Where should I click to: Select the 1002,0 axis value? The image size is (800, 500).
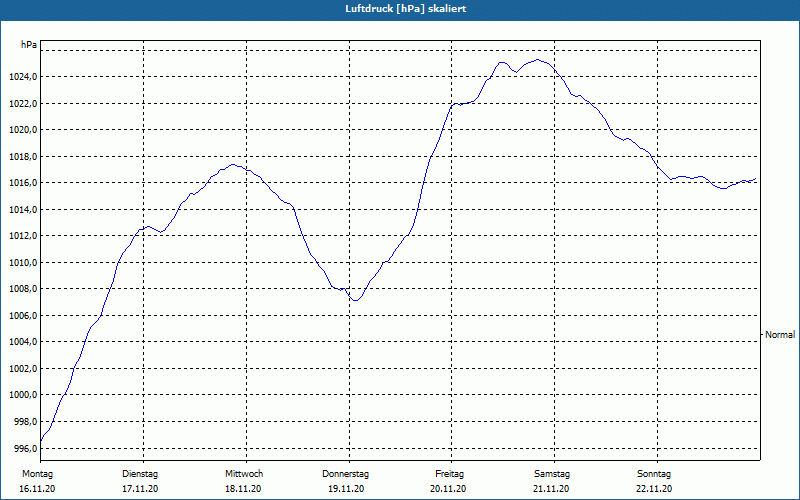[23, 369]
